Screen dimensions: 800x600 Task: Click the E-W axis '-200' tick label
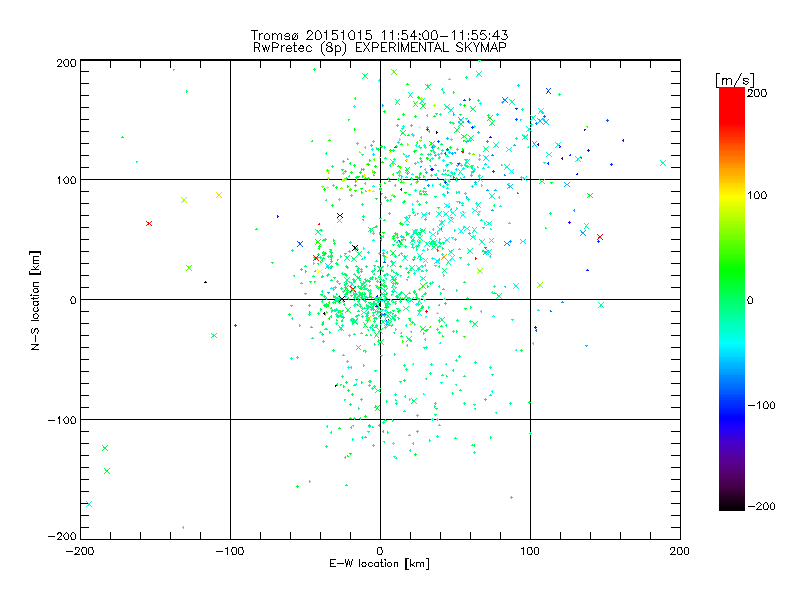point(81,551)
